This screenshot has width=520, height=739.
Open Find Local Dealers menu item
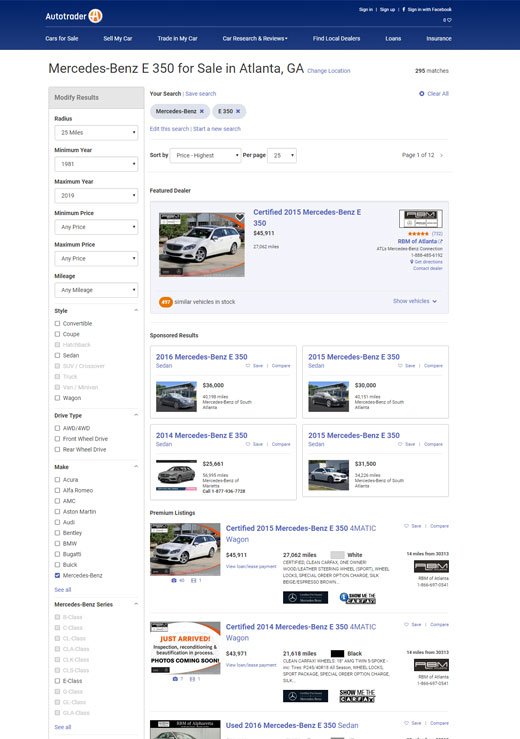pos(337,39)
